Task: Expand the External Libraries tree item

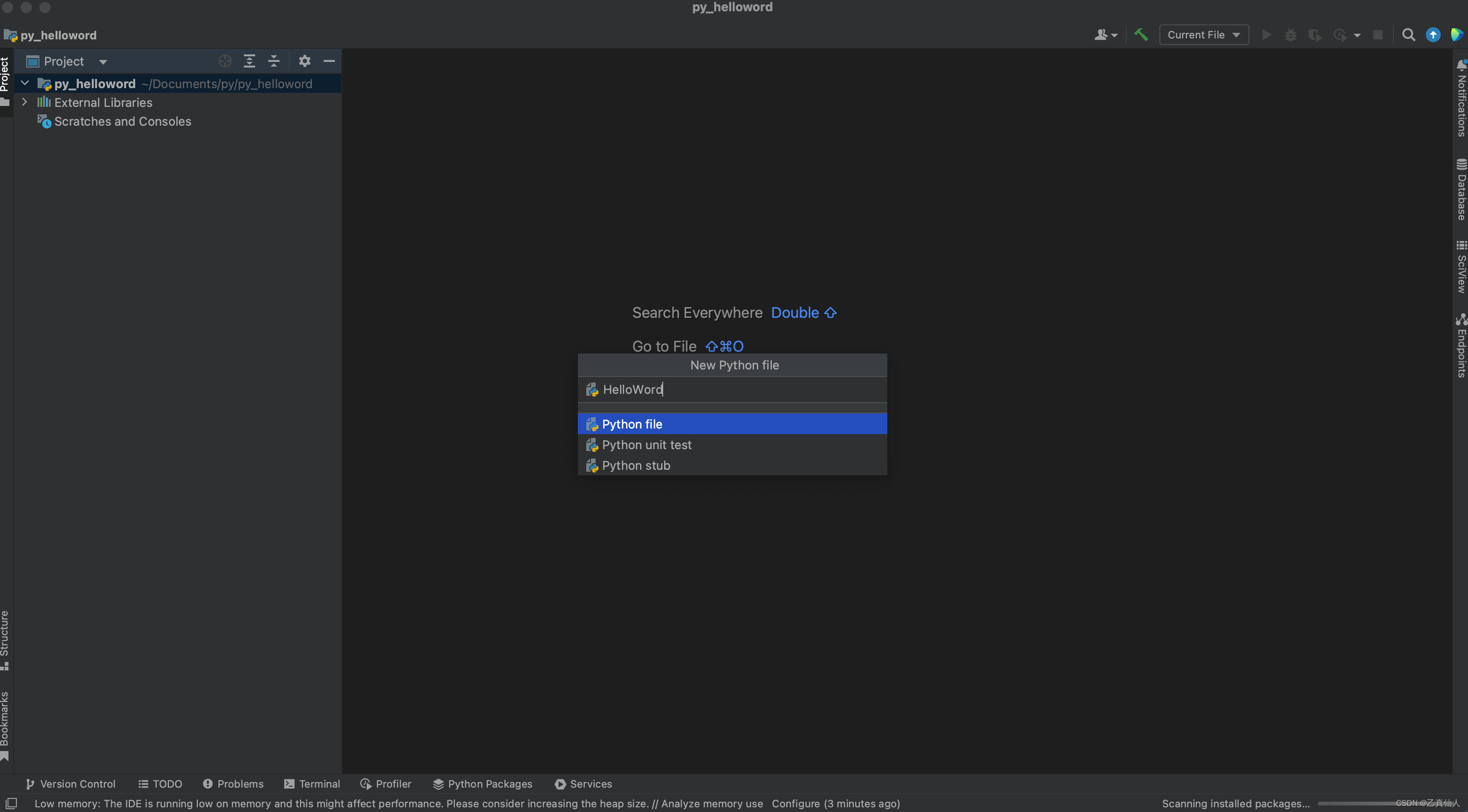Action: point(25,102)
